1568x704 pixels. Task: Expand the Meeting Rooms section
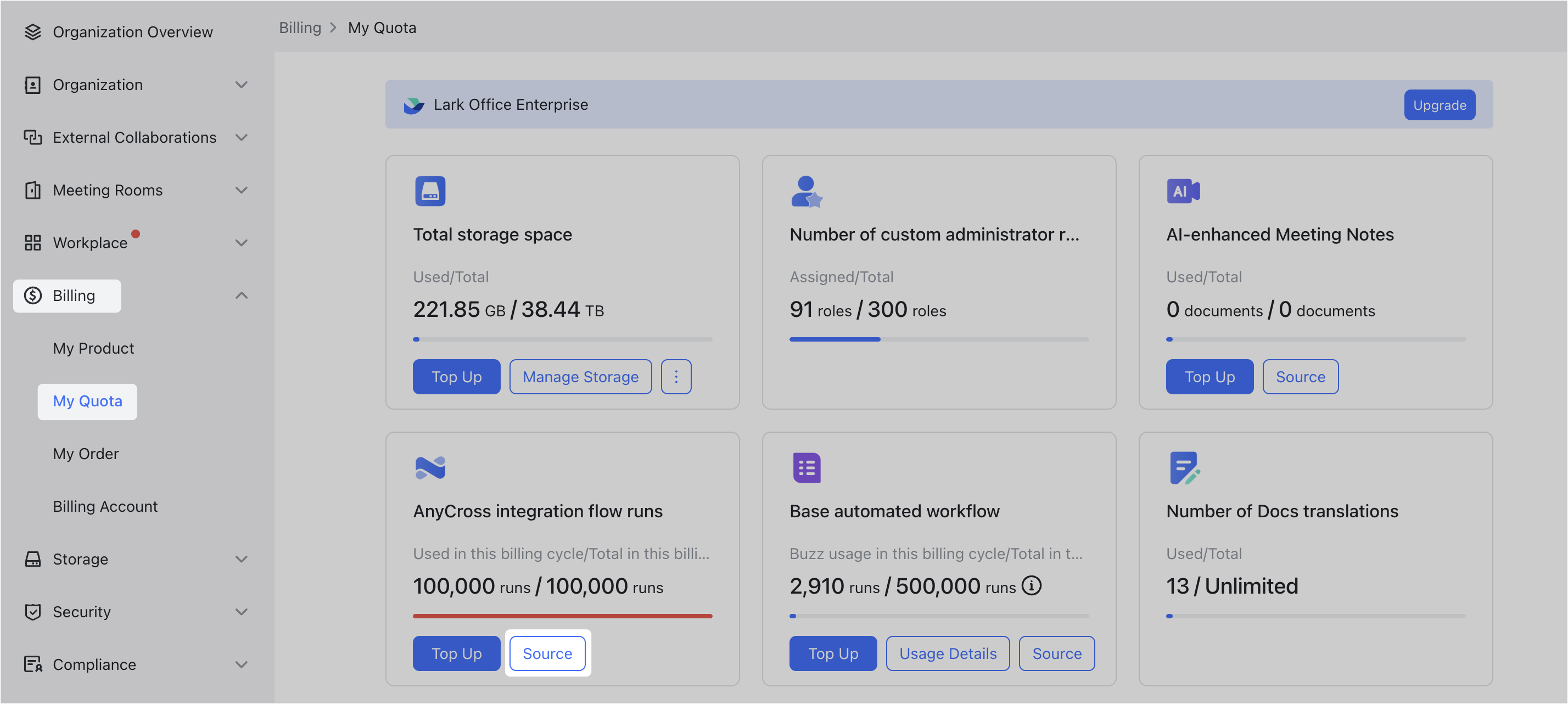(x=242, y=190)
